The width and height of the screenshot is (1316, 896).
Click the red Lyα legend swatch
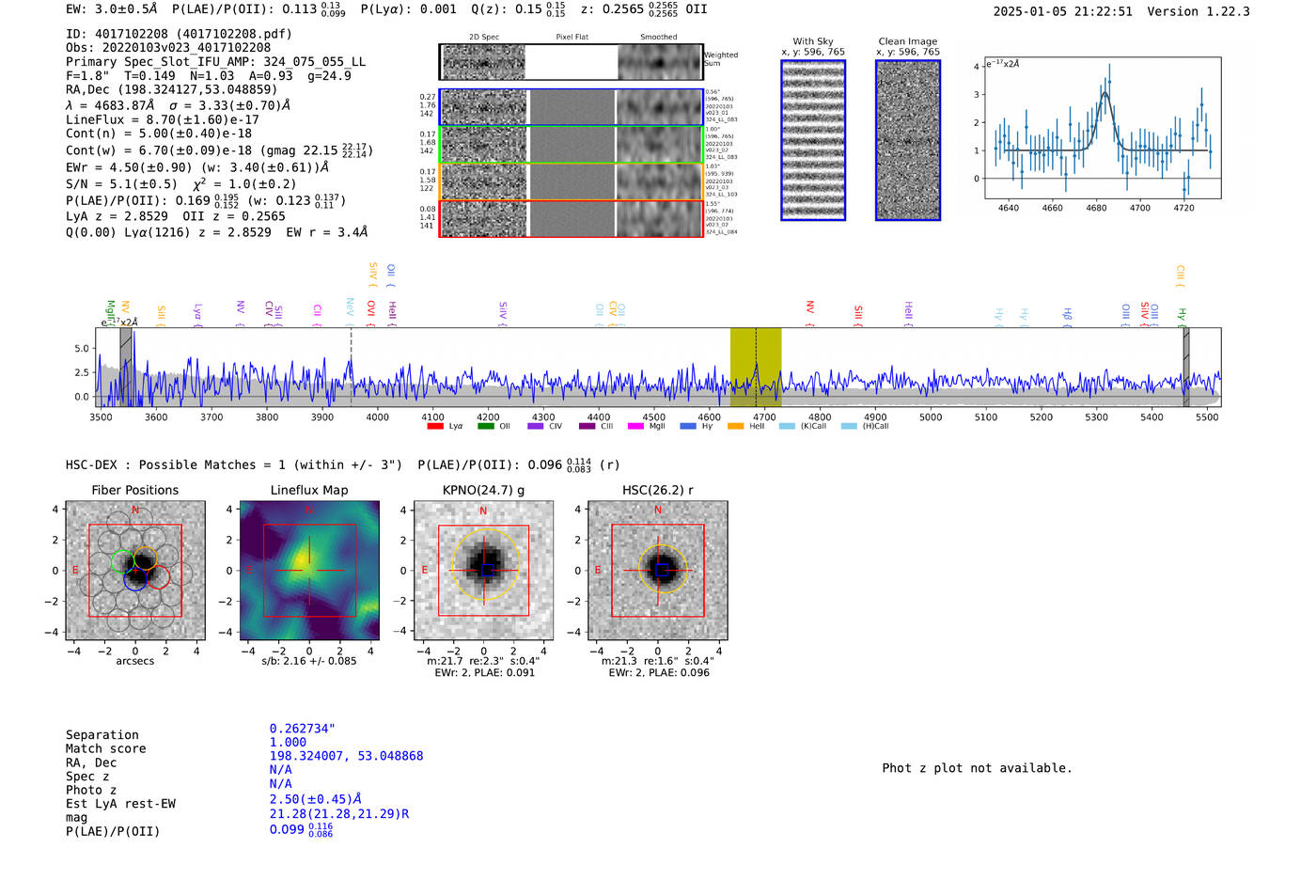pos(434,427)
